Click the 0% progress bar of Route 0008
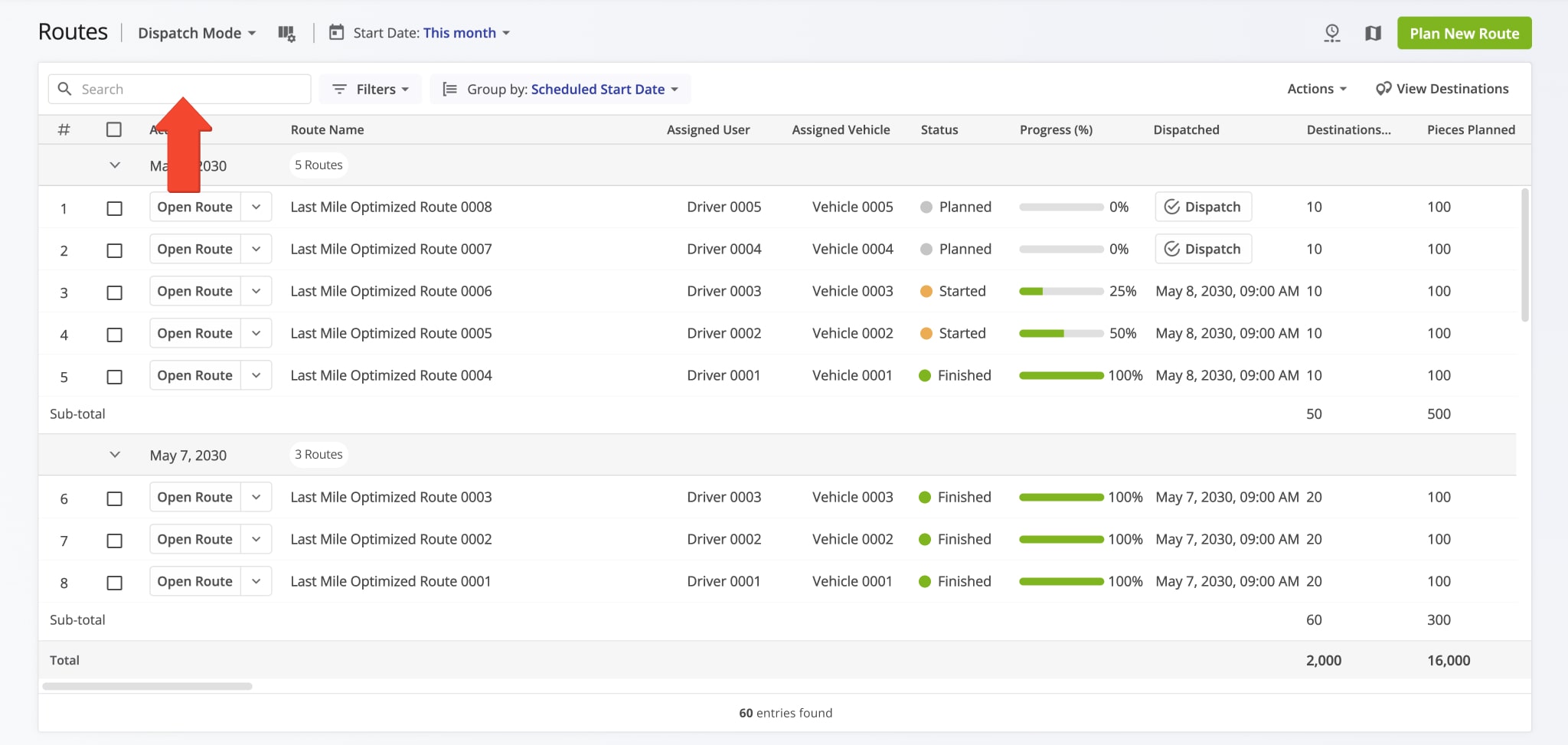The height and width of the screenshot is (745, 1568). [1061, 207]
